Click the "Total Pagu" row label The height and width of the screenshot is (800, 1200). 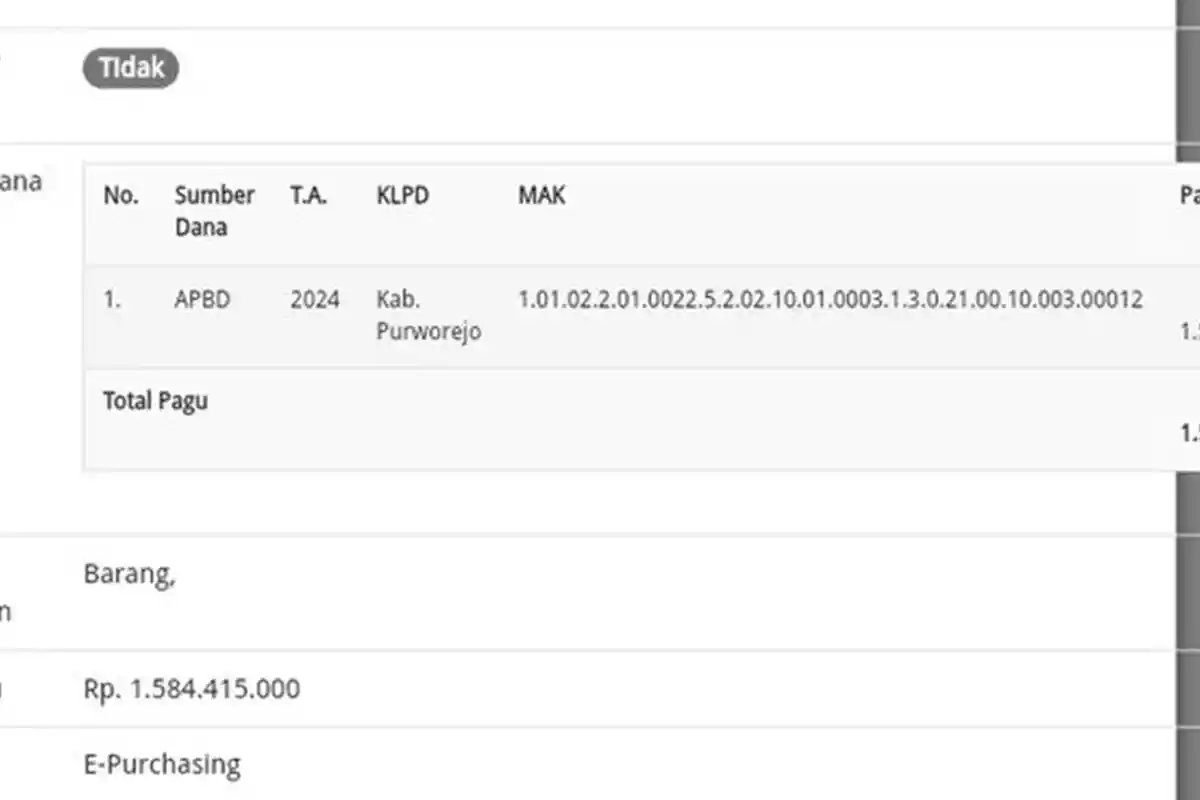pyautogui.click(x=155, y=401)
